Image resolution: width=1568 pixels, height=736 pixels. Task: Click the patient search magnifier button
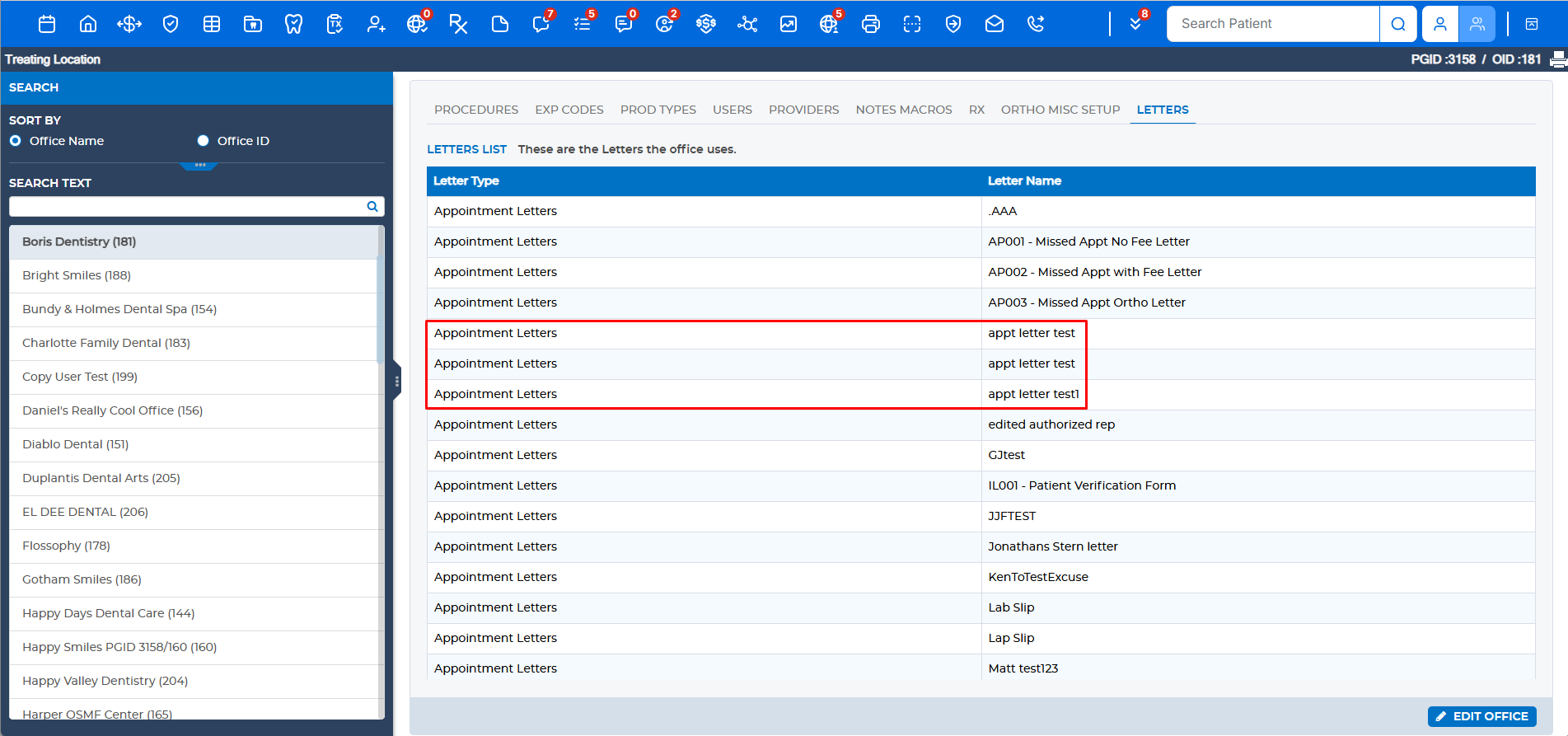click(x=1398, y=24)
